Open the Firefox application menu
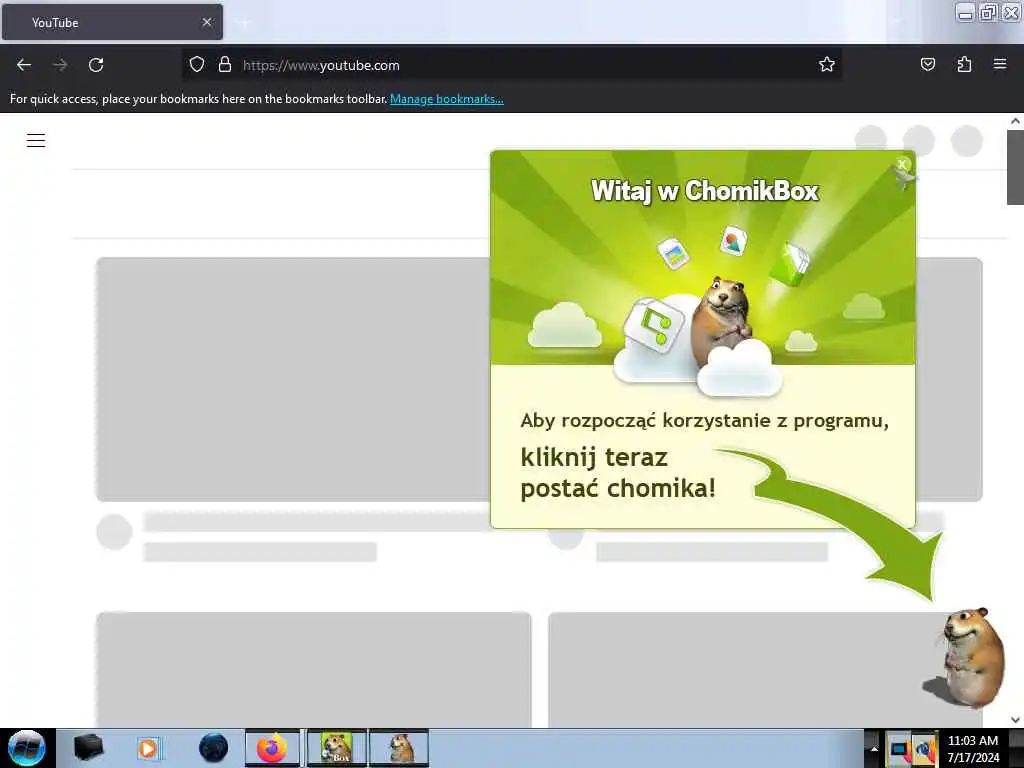 click(1000, 64)
